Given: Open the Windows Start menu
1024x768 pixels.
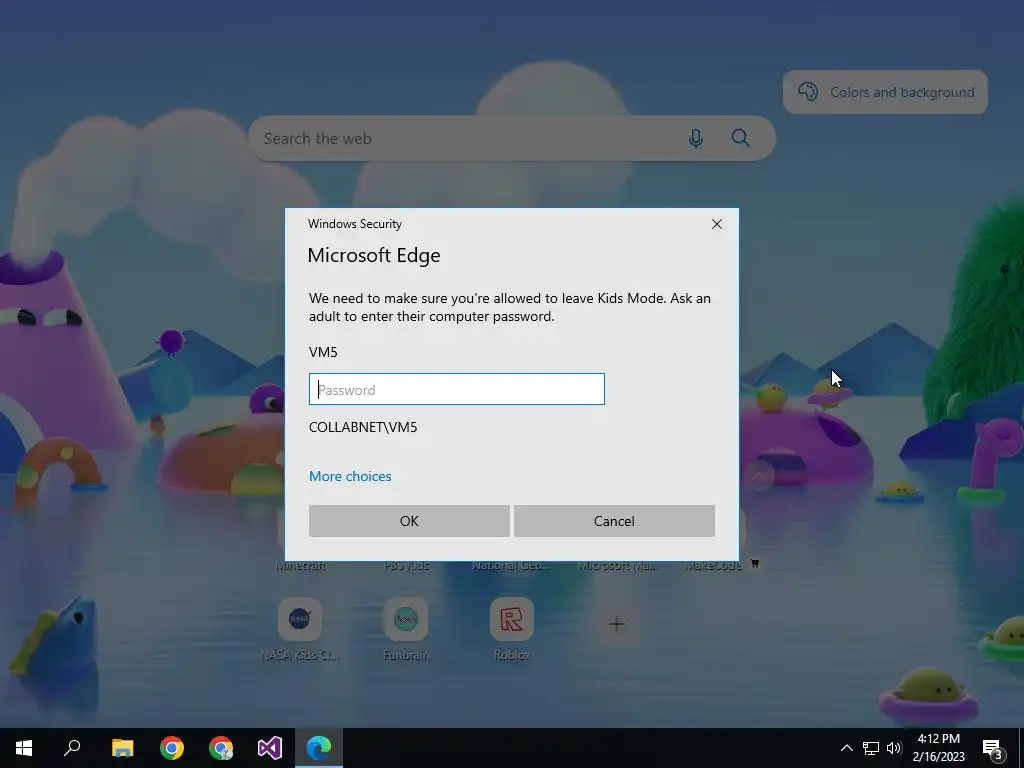Looking at the screenshot, I should 24,748.
